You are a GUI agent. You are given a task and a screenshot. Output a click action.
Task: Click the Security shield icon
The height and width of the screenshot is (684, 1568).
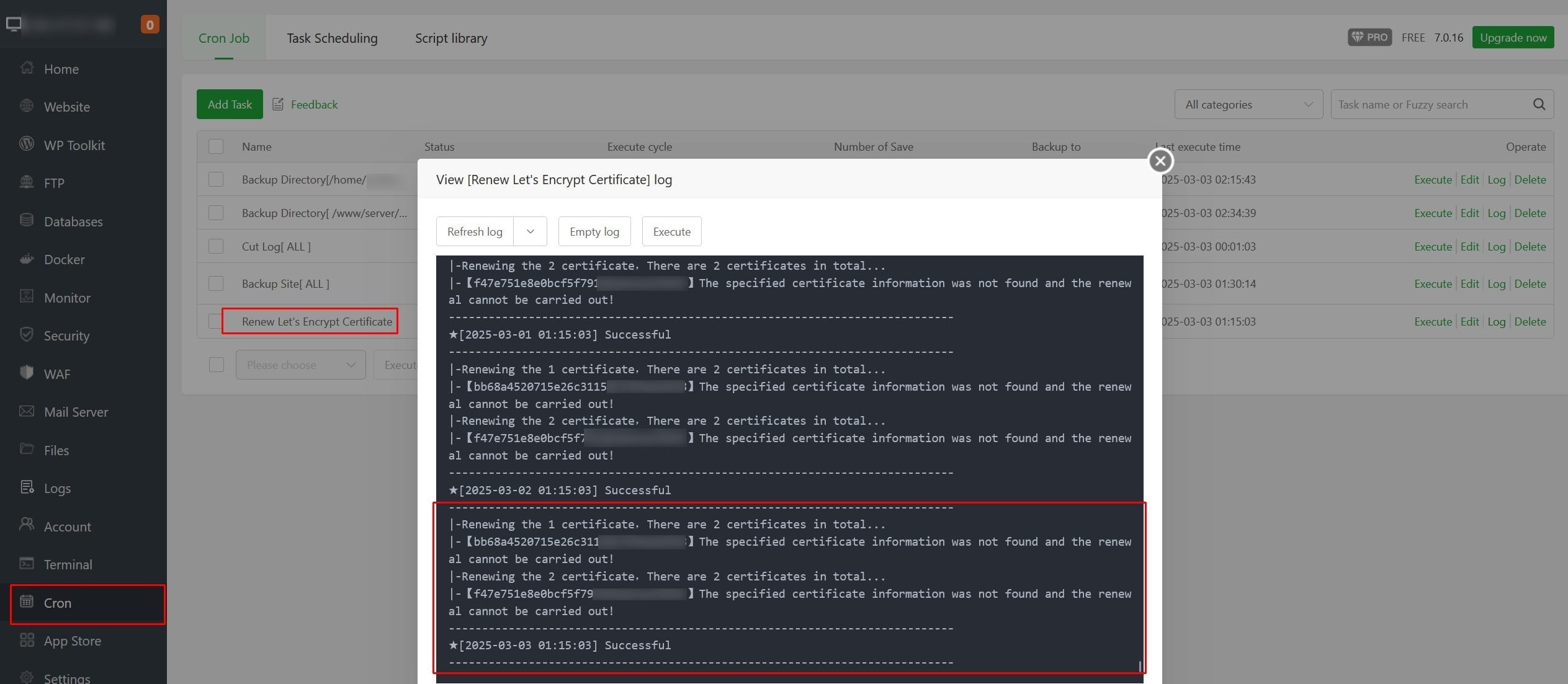[x=27, y=335]
